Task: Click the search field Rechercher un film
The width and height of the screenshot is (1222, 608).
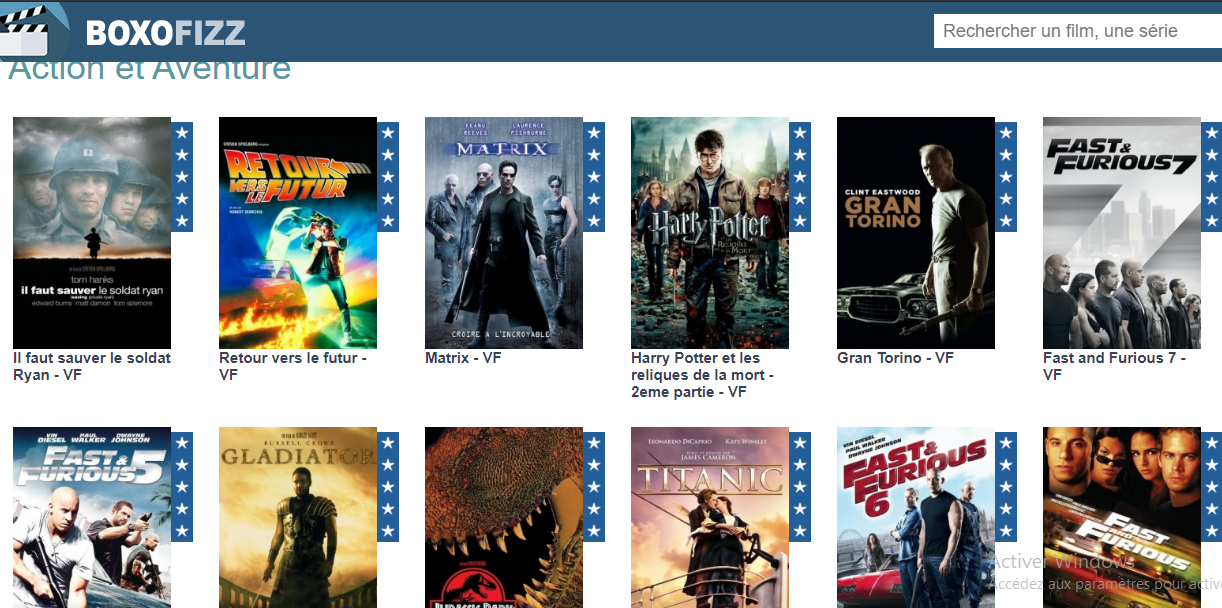Action: [x=1078, y=31]
